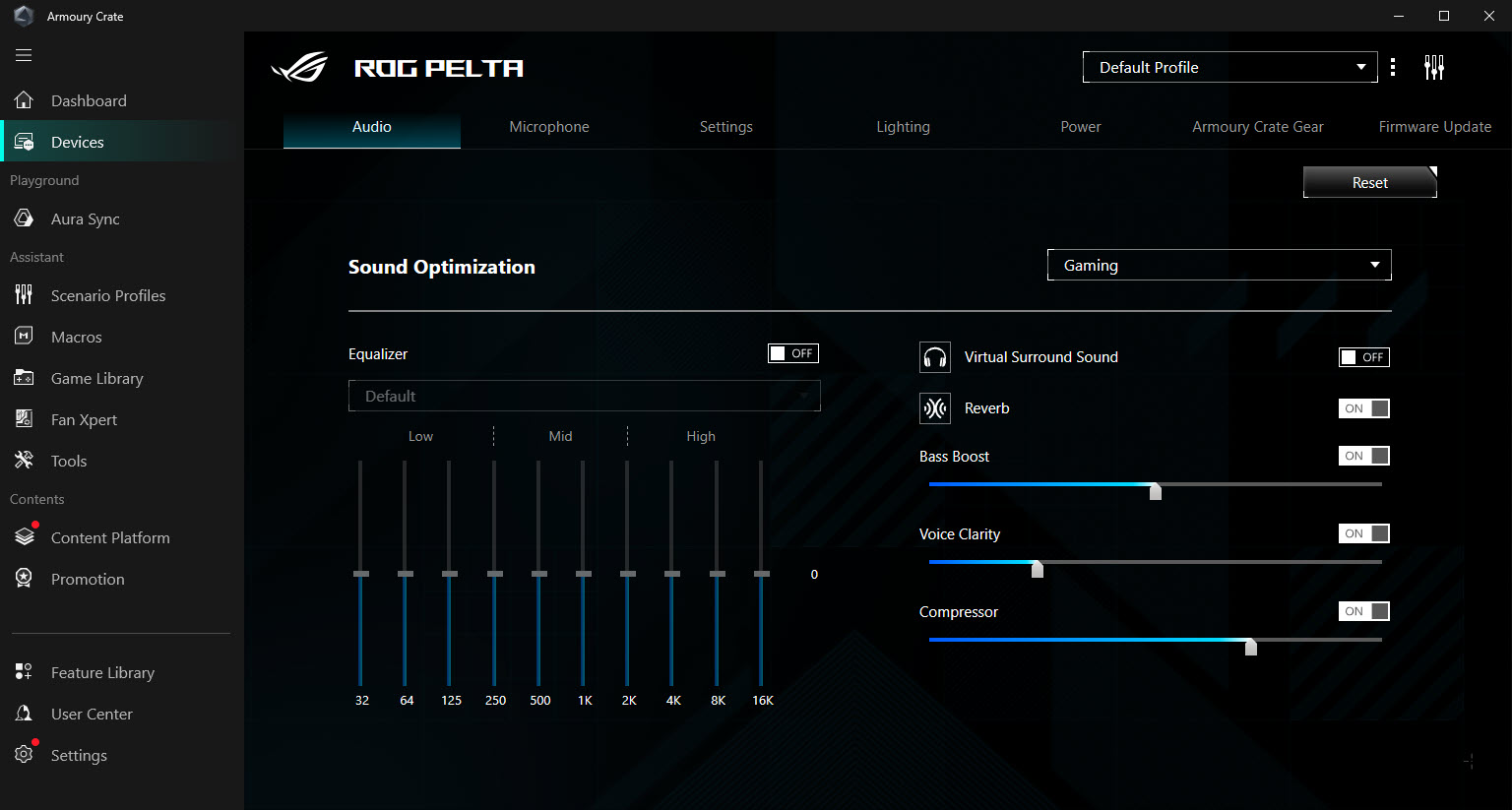Click the Sound Optimization heading
Viewport: 1512px width, 810px height.
(442, 267)
